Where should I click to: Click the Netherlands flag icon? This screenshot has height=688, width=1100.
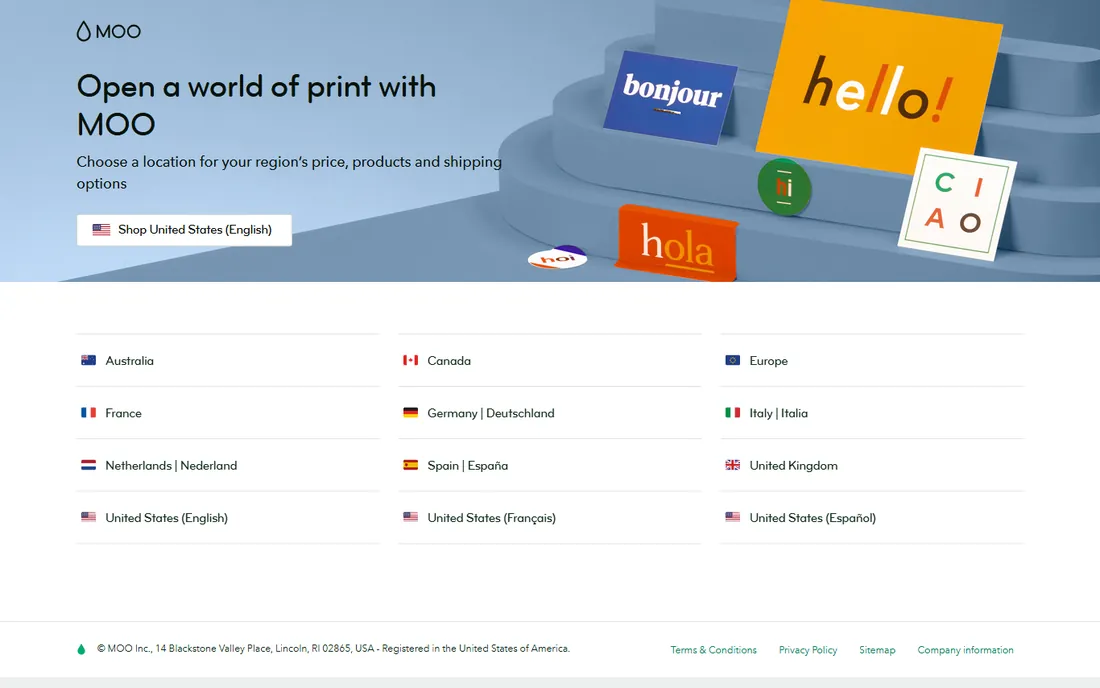pyautogui.click(x=88, y=465)
